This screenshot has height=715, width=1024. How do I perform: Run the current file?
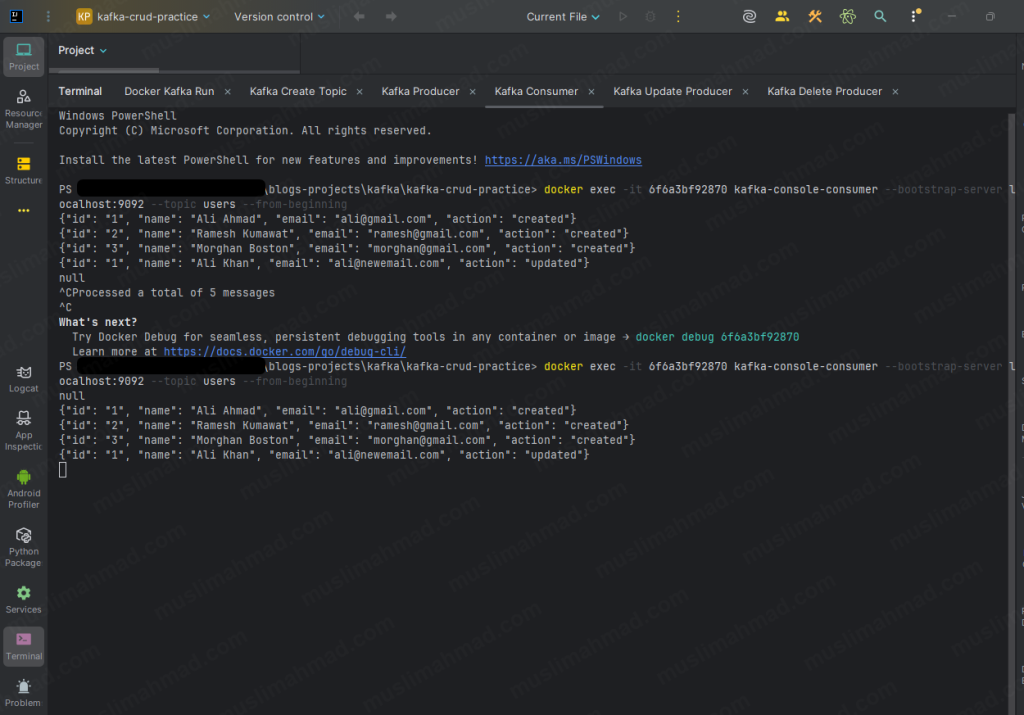pos(622,16)
